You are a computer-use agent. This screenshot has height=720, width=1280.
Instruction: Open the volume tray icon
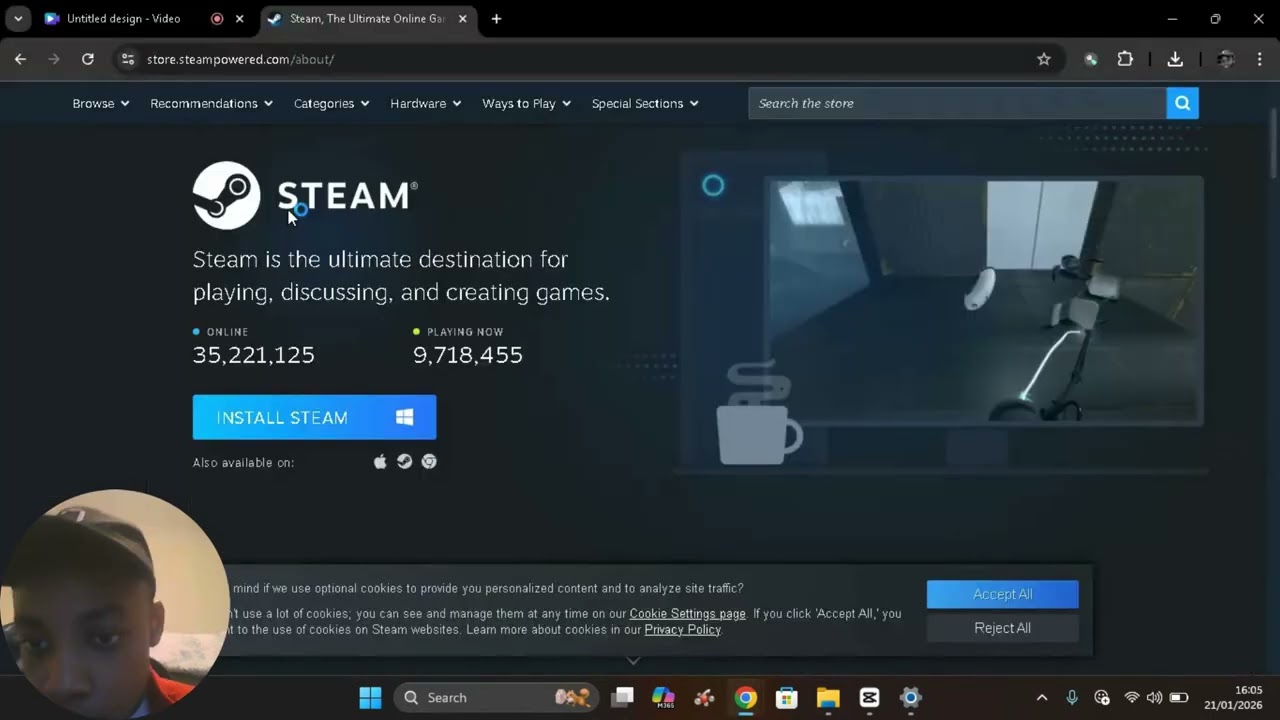[1155, 698]
